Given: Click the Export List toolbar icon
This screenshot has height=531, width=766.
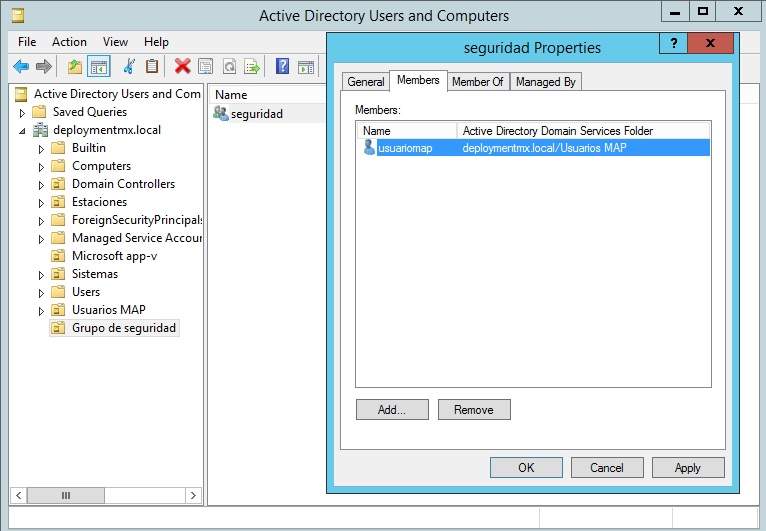Looking at the screenshot, I should point(252,67).
